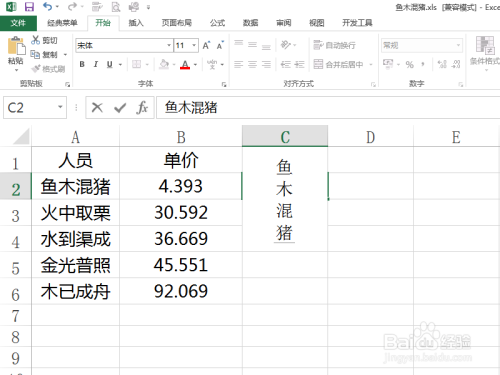Select column C header
This screenshot has width=500, height=375.
(285, 136)
